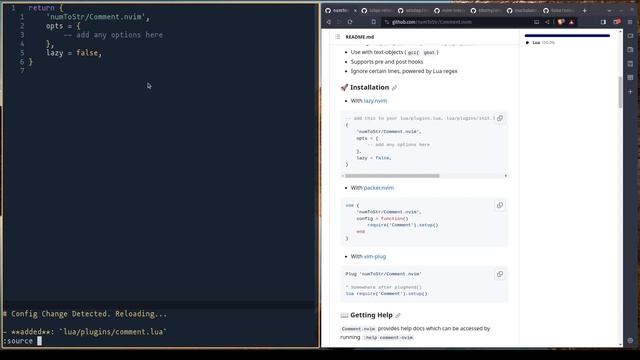Click right arrow of code block scrollbar
This screenshot has width=640, height=360.
pos(506,176)
